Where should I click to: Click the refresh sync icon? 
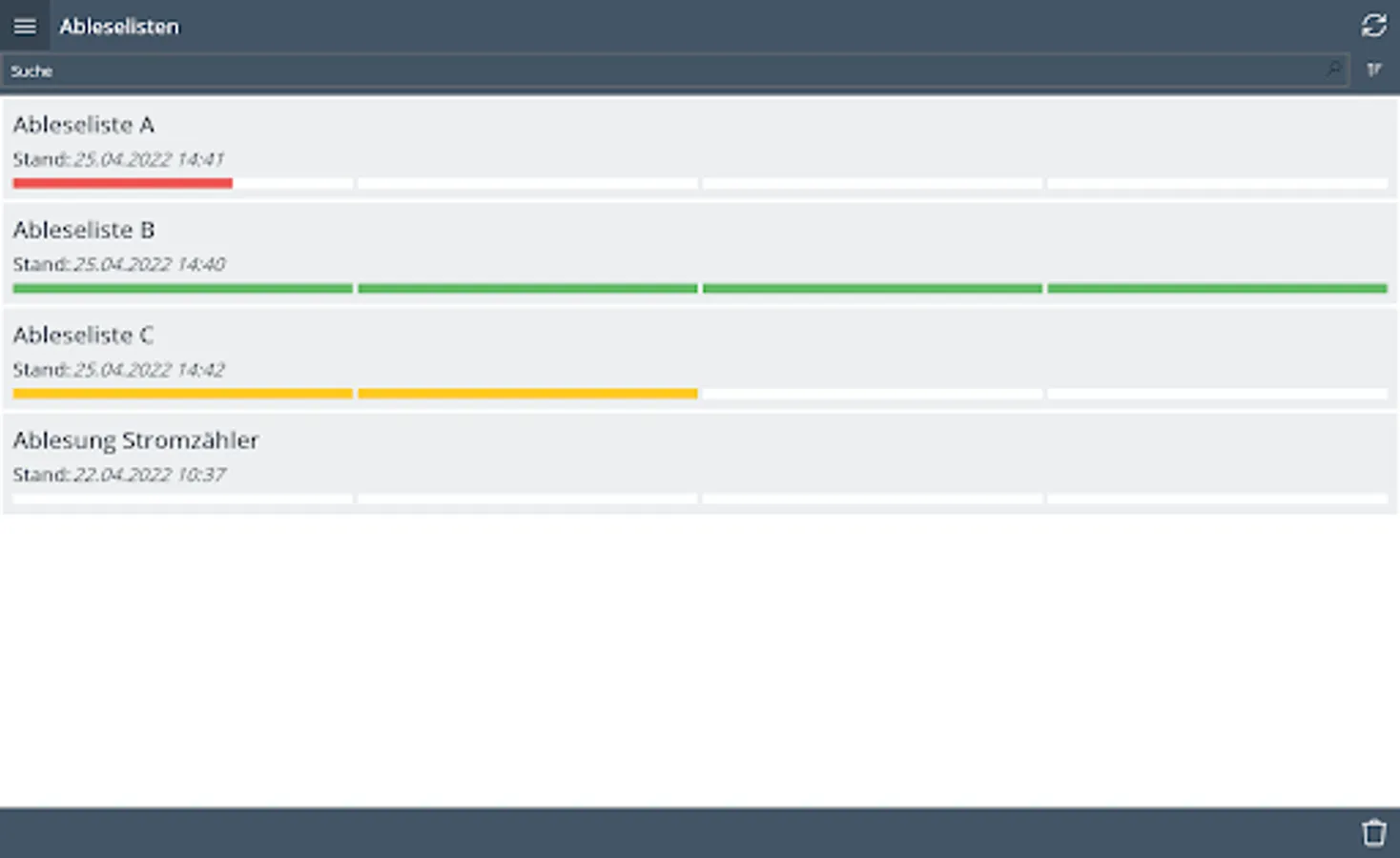coord(1373,26)
